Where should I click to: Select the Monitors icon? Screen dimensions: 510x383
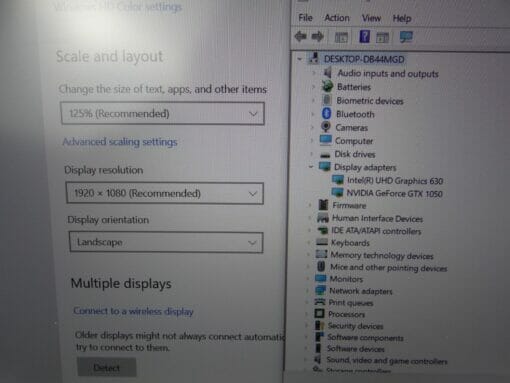(x=321, y=278)
